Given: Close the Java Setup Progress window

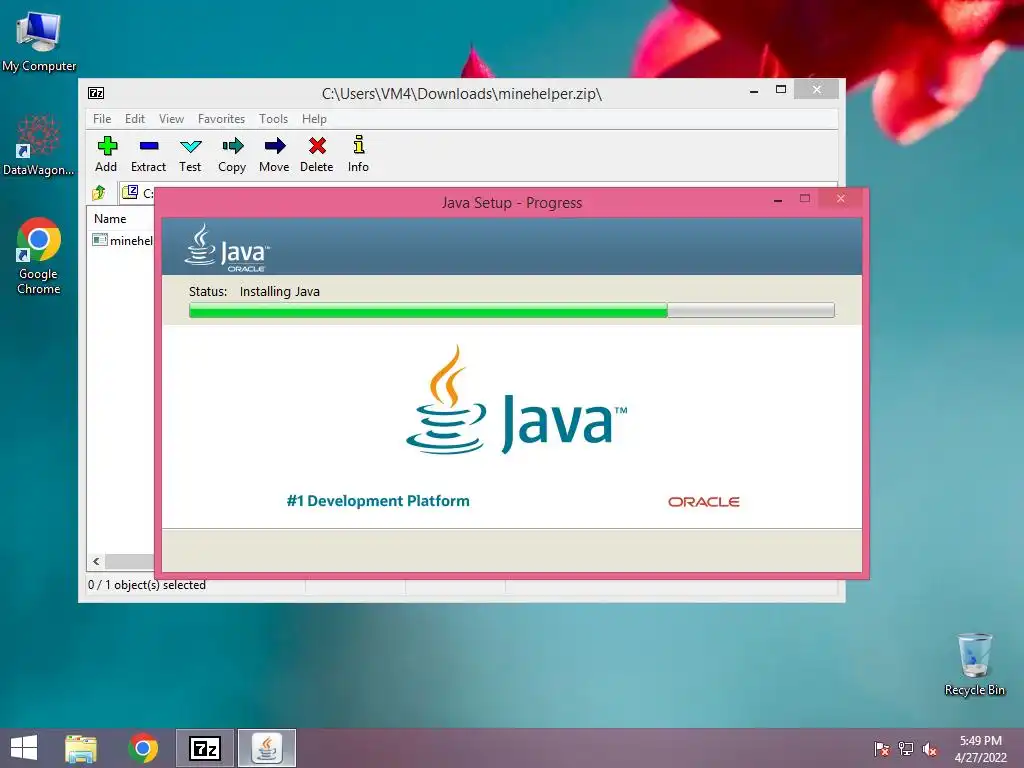Looking at the screenshot, I should coord(840,199).
